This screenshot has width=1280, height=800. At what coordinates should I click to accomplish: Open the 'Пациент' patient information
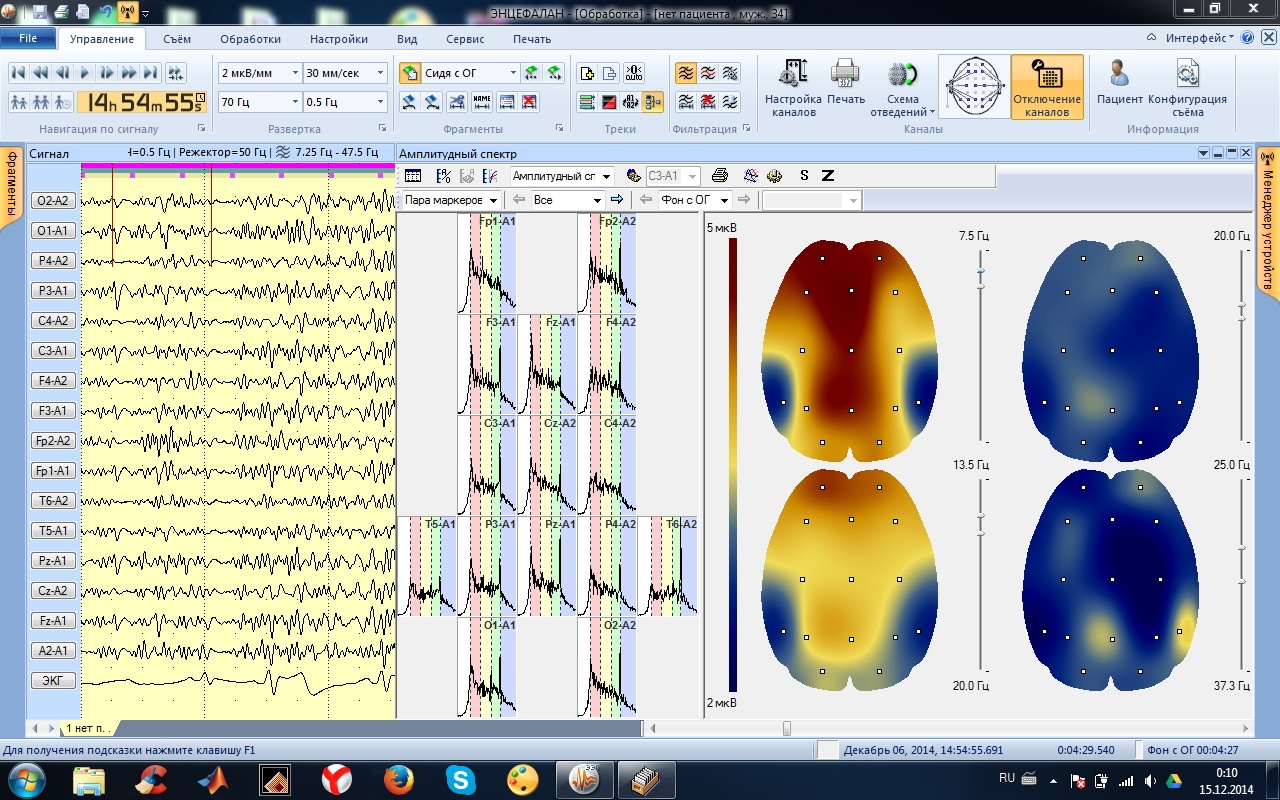point(1120,88)
